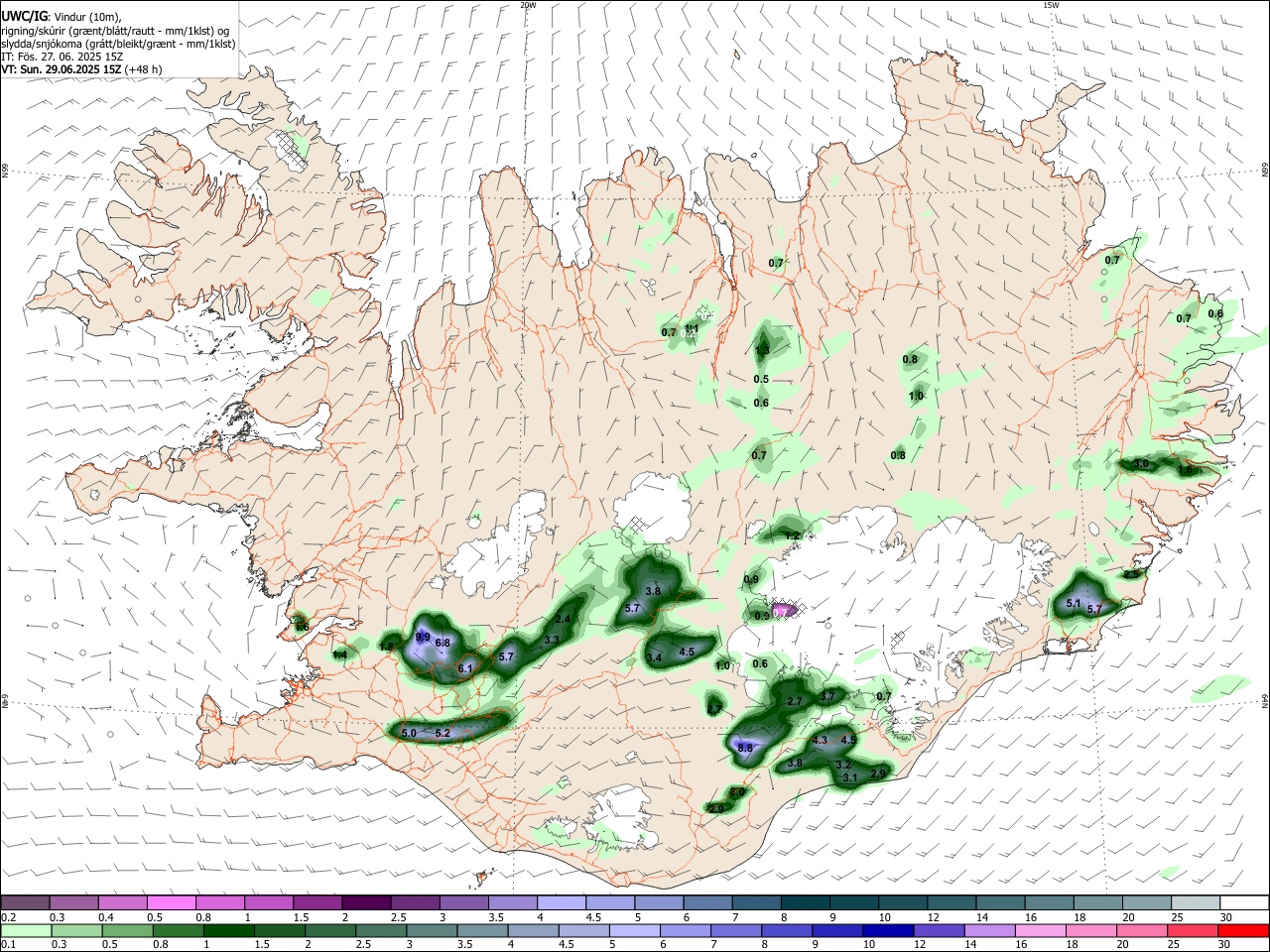This screenshot has width=1270, height=952.
Task: Click the 2.0 precipitation value
Action: tap(736, 792)
